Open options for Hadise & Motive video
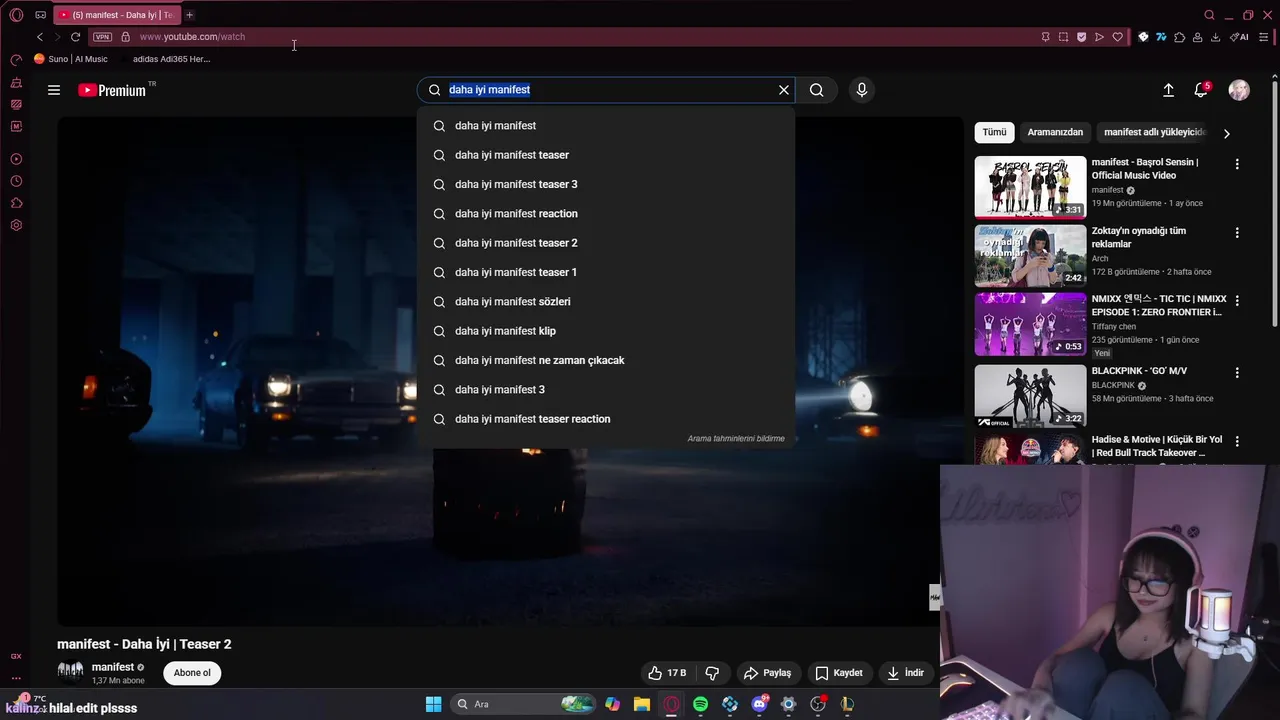Viewport: 1280px width, 720px height. 1237,441
